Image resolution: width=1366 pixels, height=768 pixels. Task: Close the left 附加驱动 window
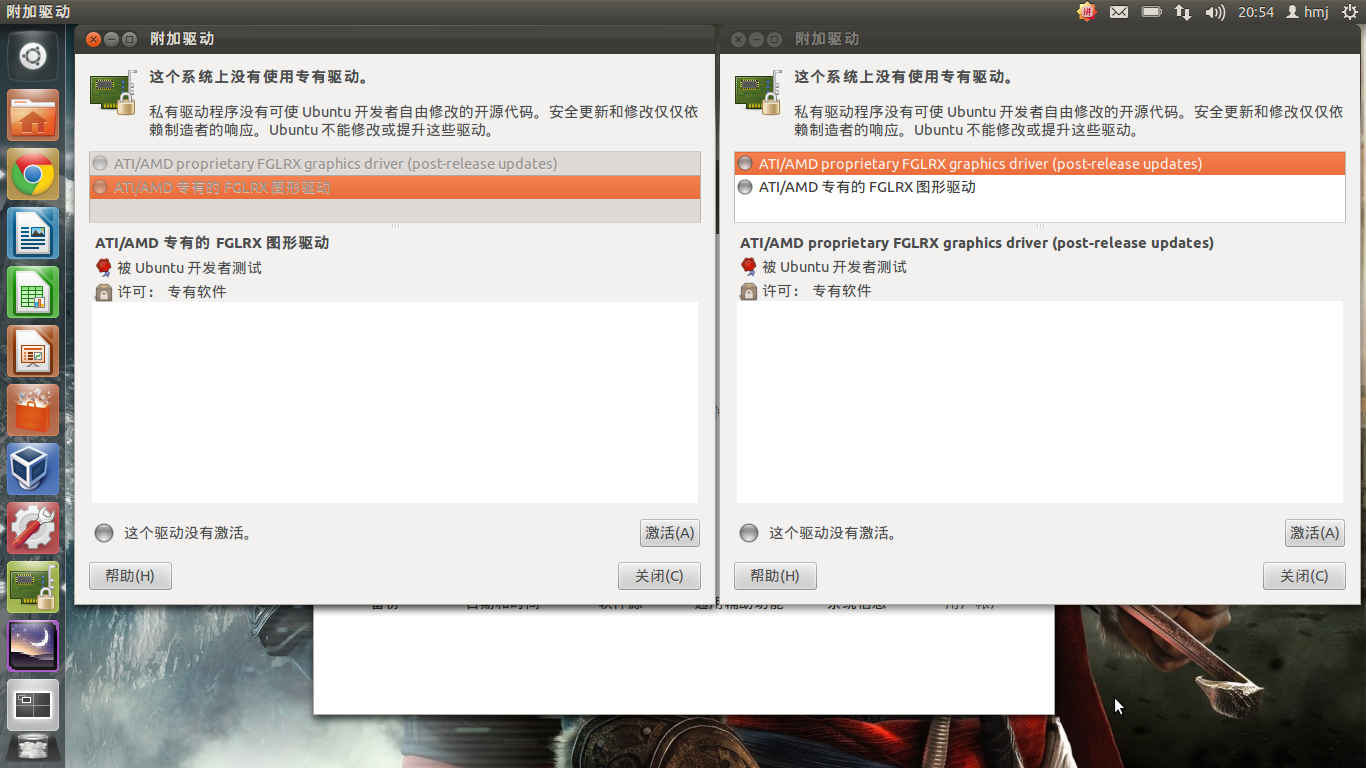pyautogui.click(x=93, y=39)
